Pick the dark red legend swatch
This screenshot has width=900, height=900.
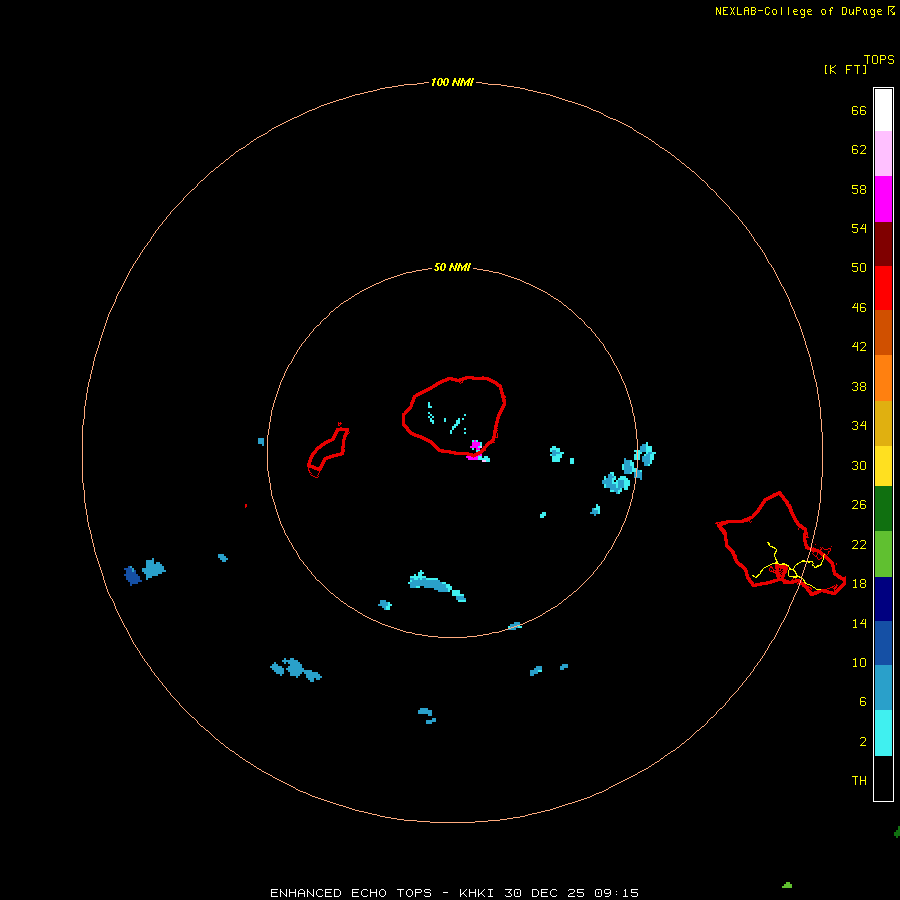click(883, 244)
